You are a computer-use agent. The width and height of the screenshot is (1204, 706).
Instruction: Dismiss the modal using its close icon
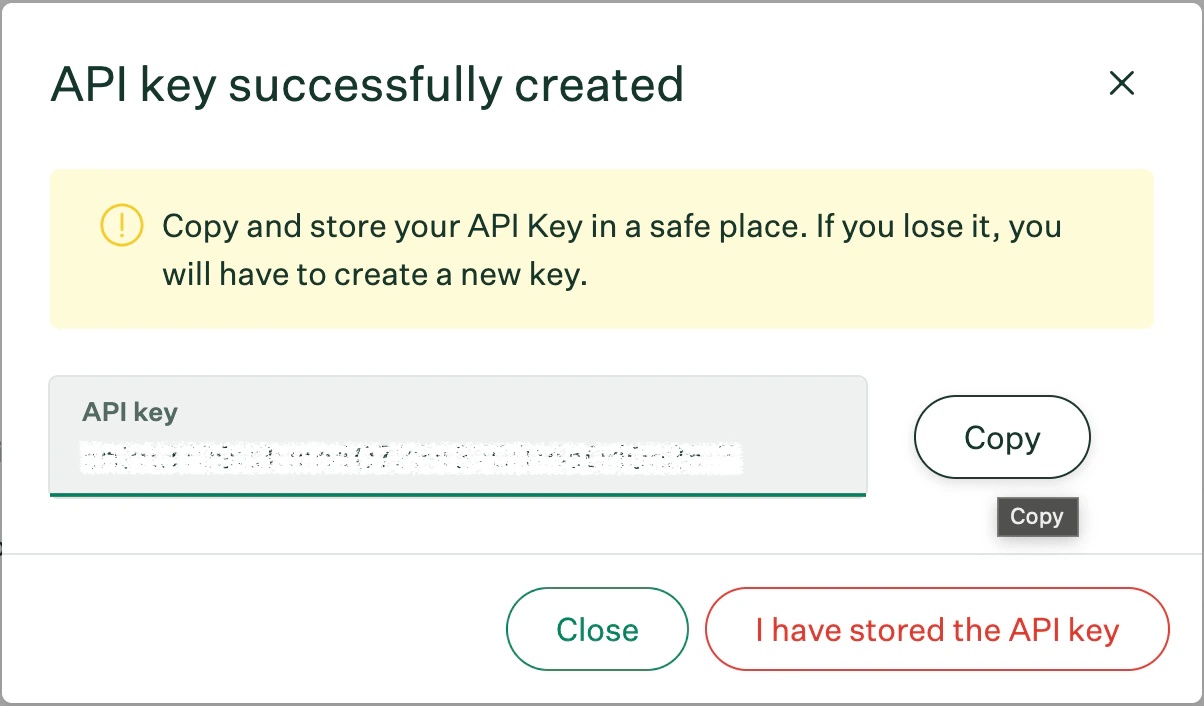(1121, 84)
